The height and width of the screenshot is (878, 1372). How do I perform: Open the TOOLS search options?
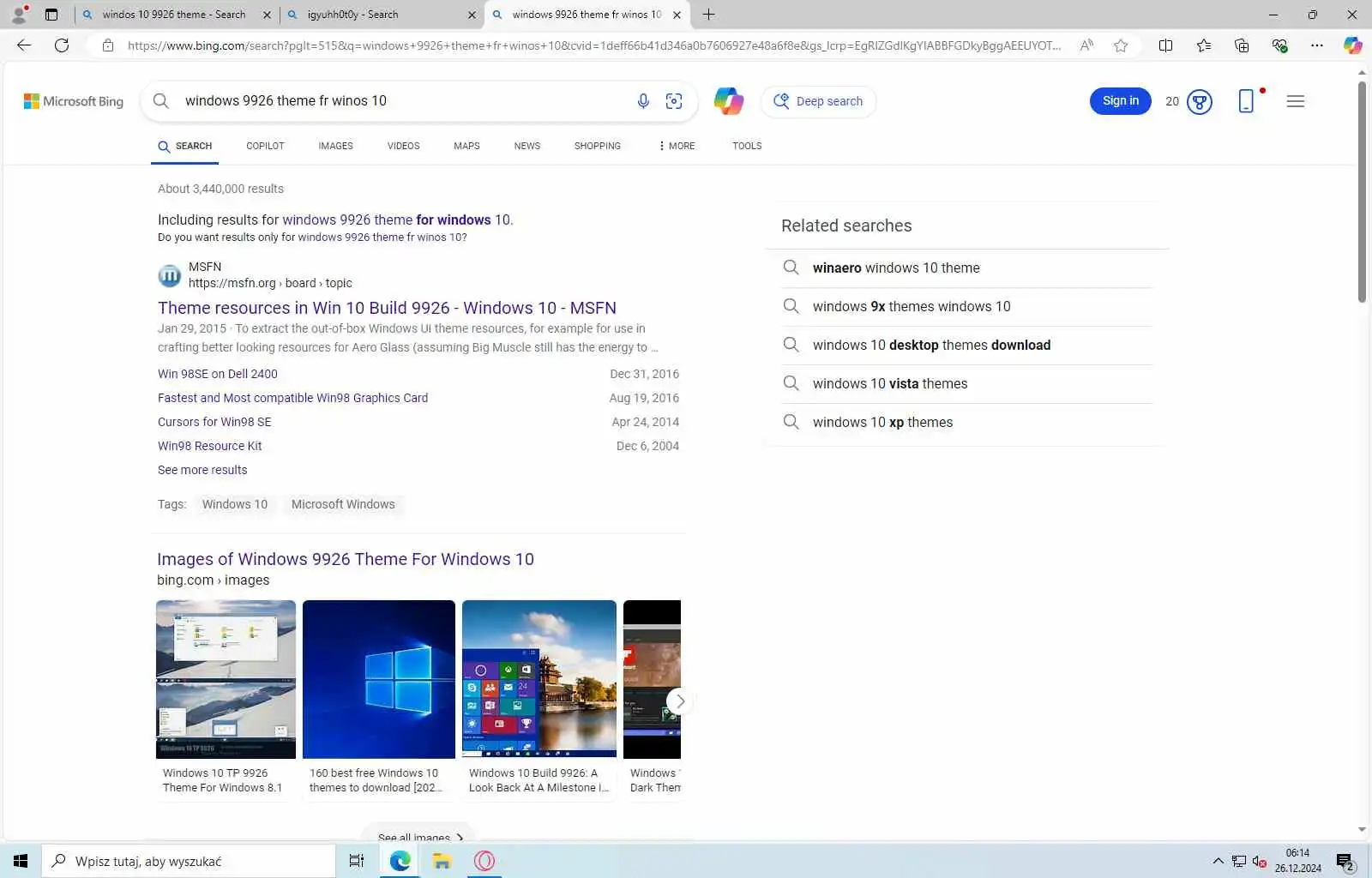747,146
